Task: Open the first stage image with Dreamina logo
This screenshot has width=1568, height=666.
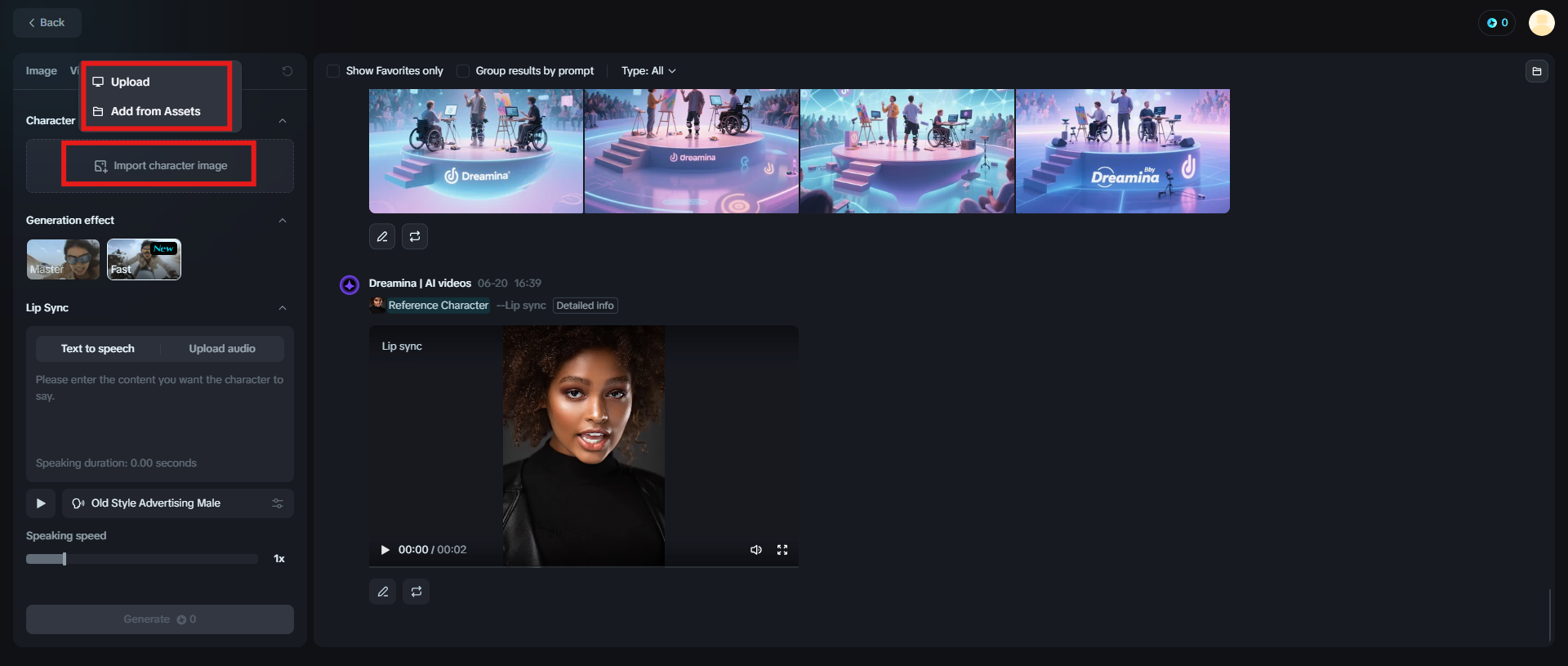Action: tap(476, 151)
